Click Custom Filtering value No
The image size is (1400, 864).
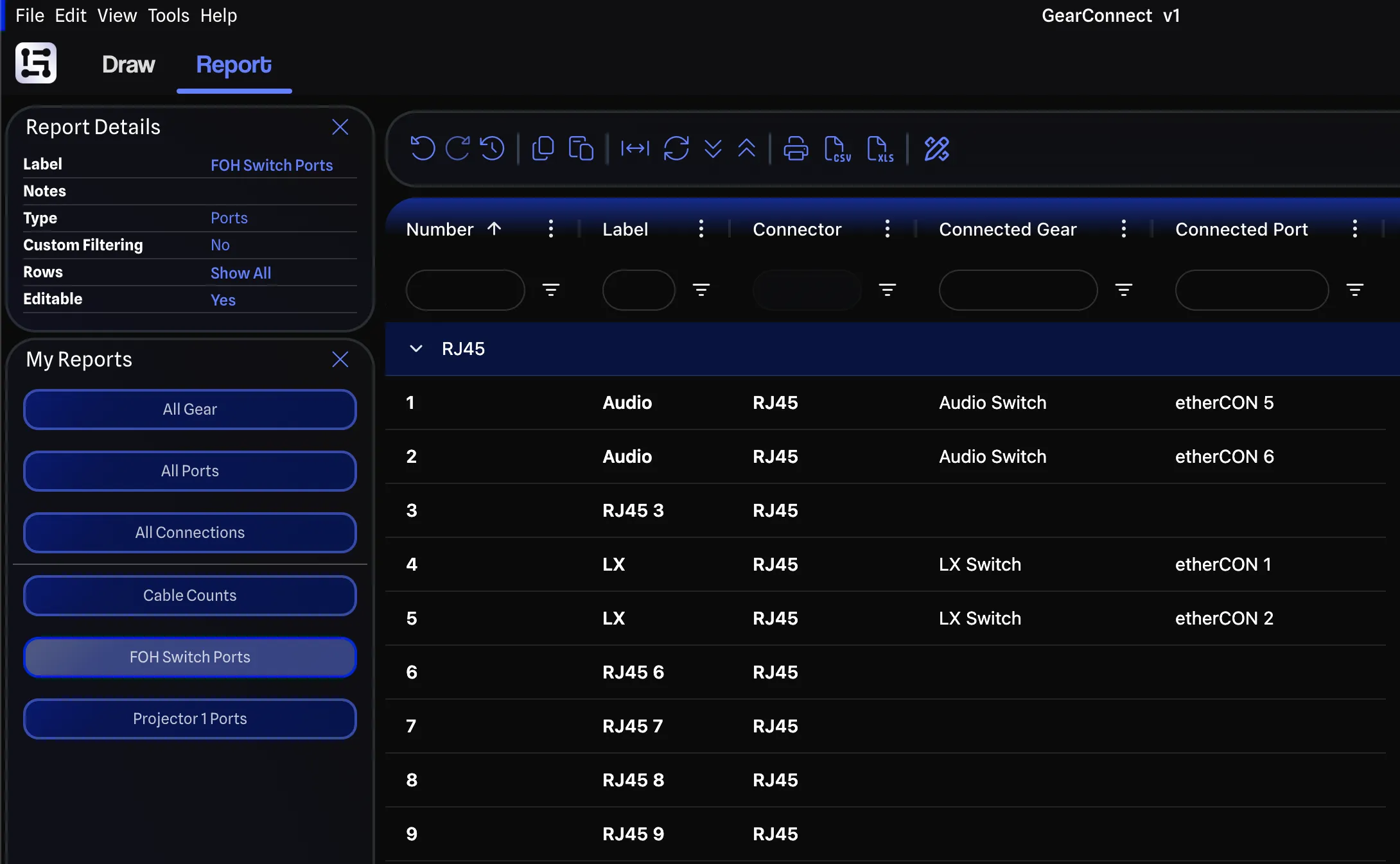(x=220, y=245)
